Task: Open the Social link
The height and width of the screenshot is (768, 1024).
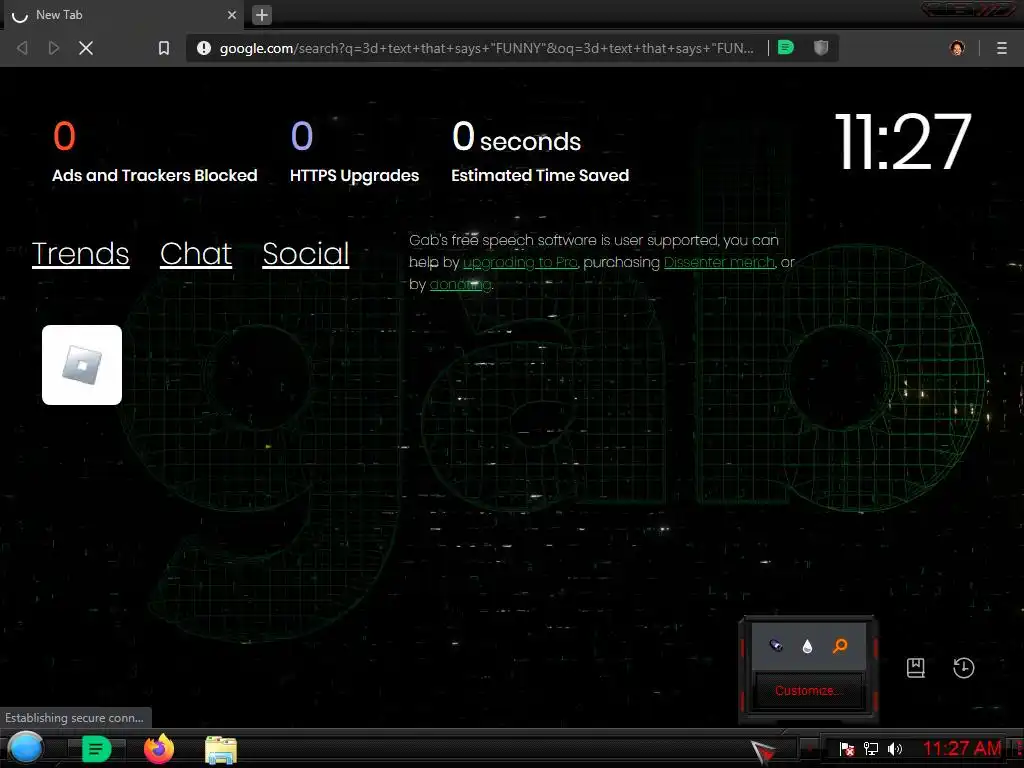Action: pyautogui.click(x=306, y=253)
